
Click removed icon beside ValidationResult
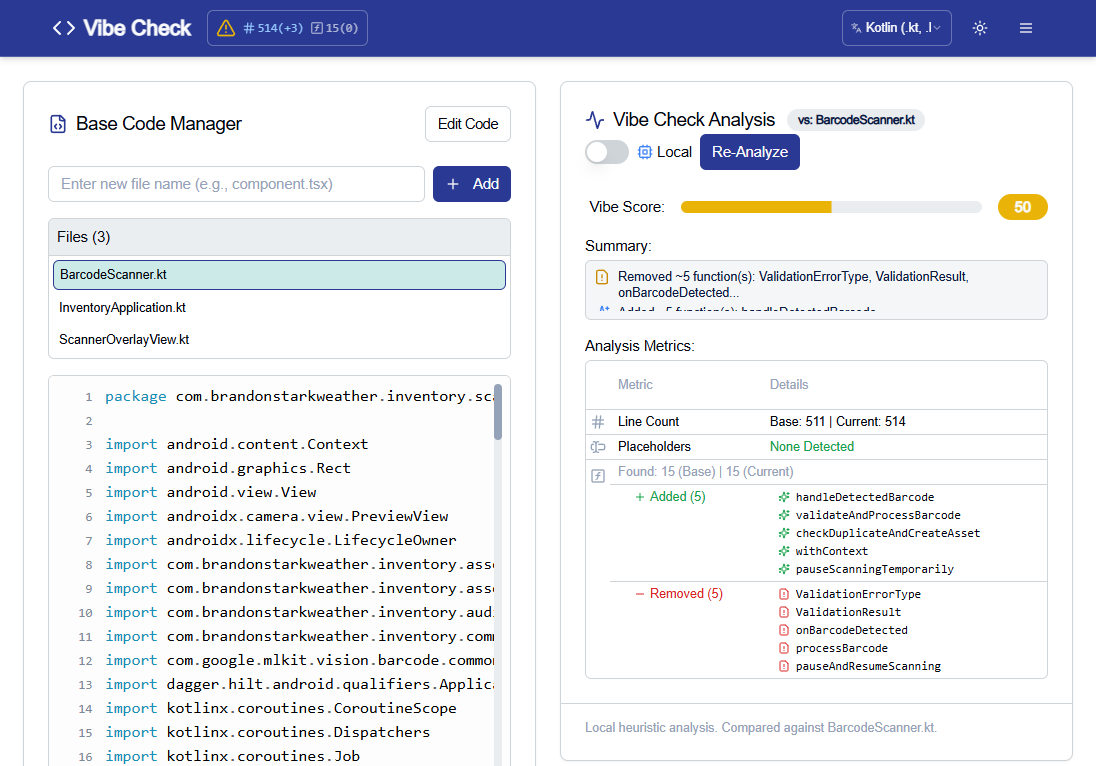[784, 612]
